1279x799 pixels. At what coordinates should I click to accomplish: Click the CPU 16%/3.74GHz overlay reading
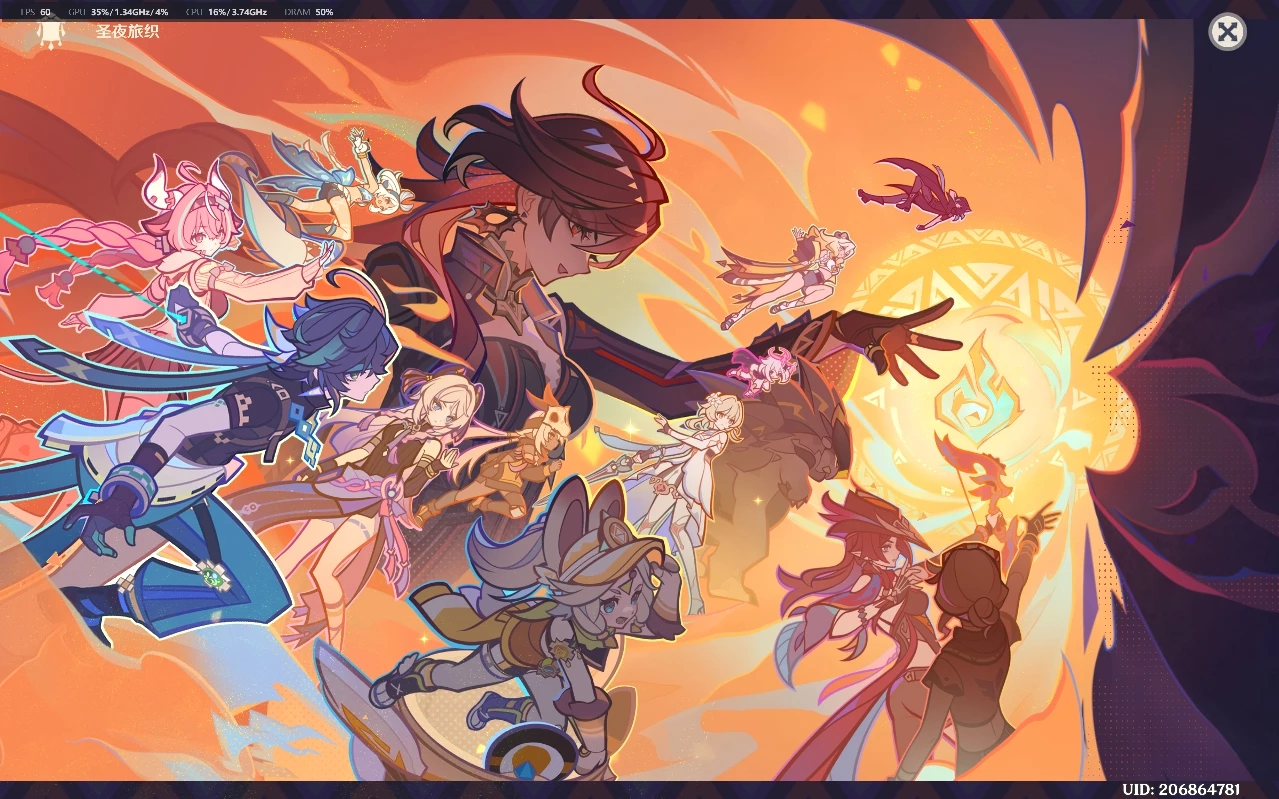tap(226, 12)
